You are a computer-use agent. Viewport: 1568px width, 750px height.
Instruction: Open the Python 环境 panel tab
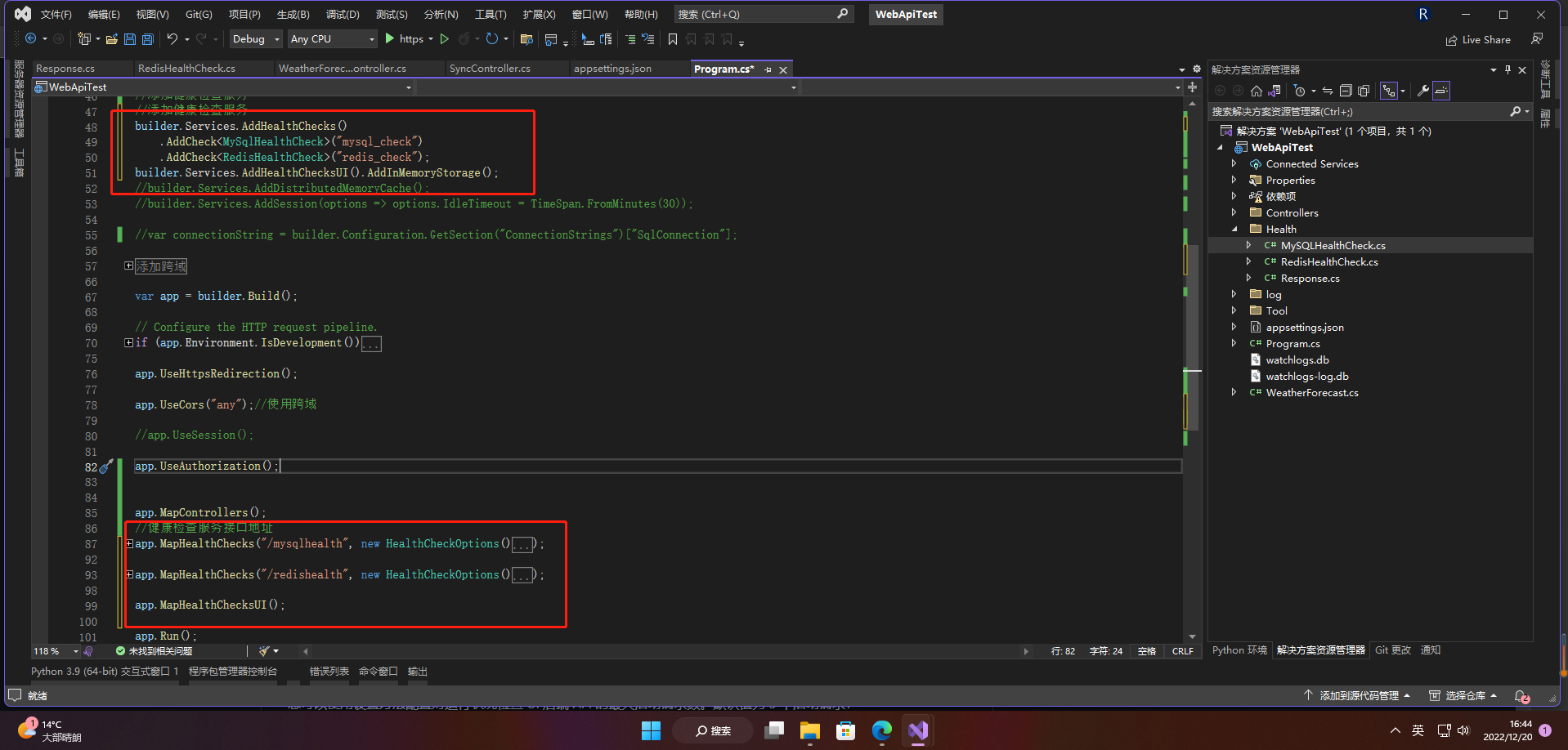pyautogui.click(x=1239, y=650)
